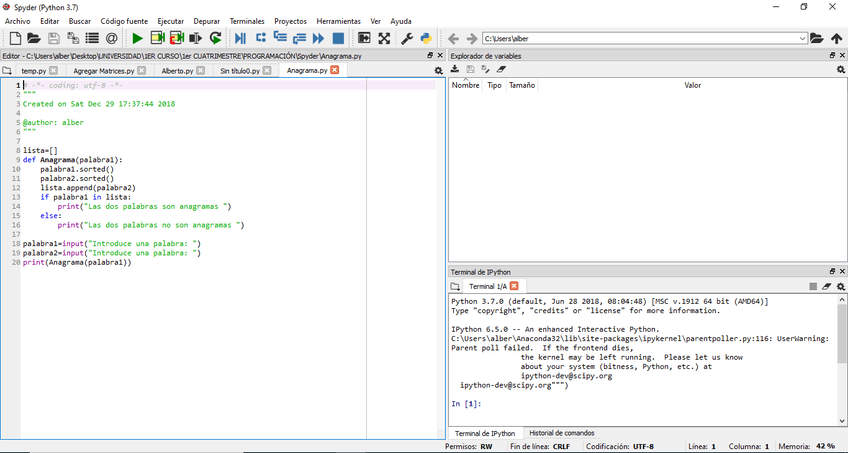This screenshot has height=453, width=848.
Task: Expand the working directory path dropdown
Action: 802,39
